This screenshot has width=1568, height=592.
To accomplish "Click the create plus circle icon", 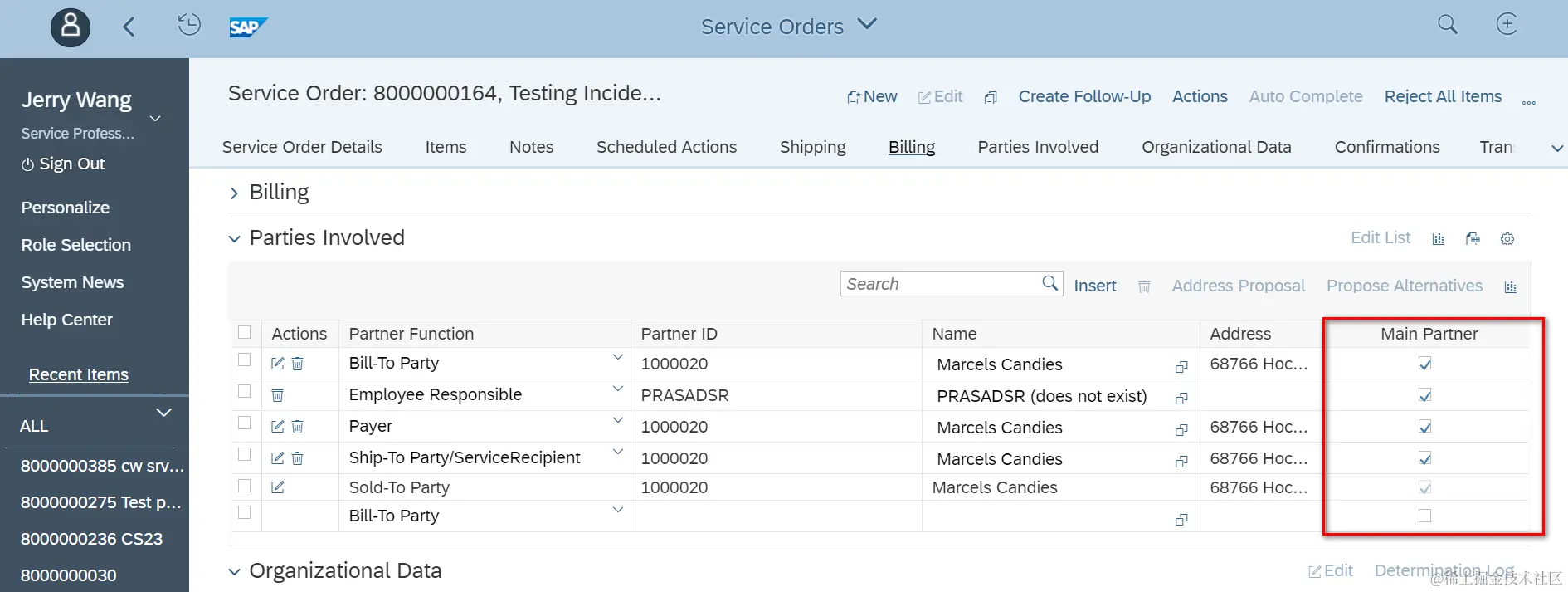I will pos(1507,25).
